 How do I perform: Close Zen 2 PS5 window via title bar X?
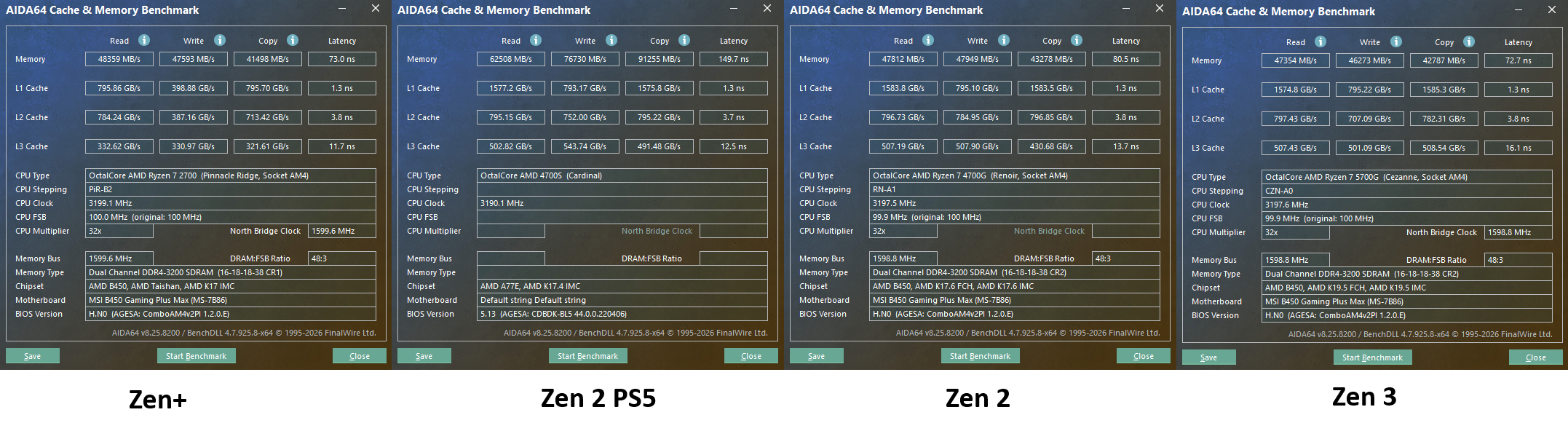[767, 9]
